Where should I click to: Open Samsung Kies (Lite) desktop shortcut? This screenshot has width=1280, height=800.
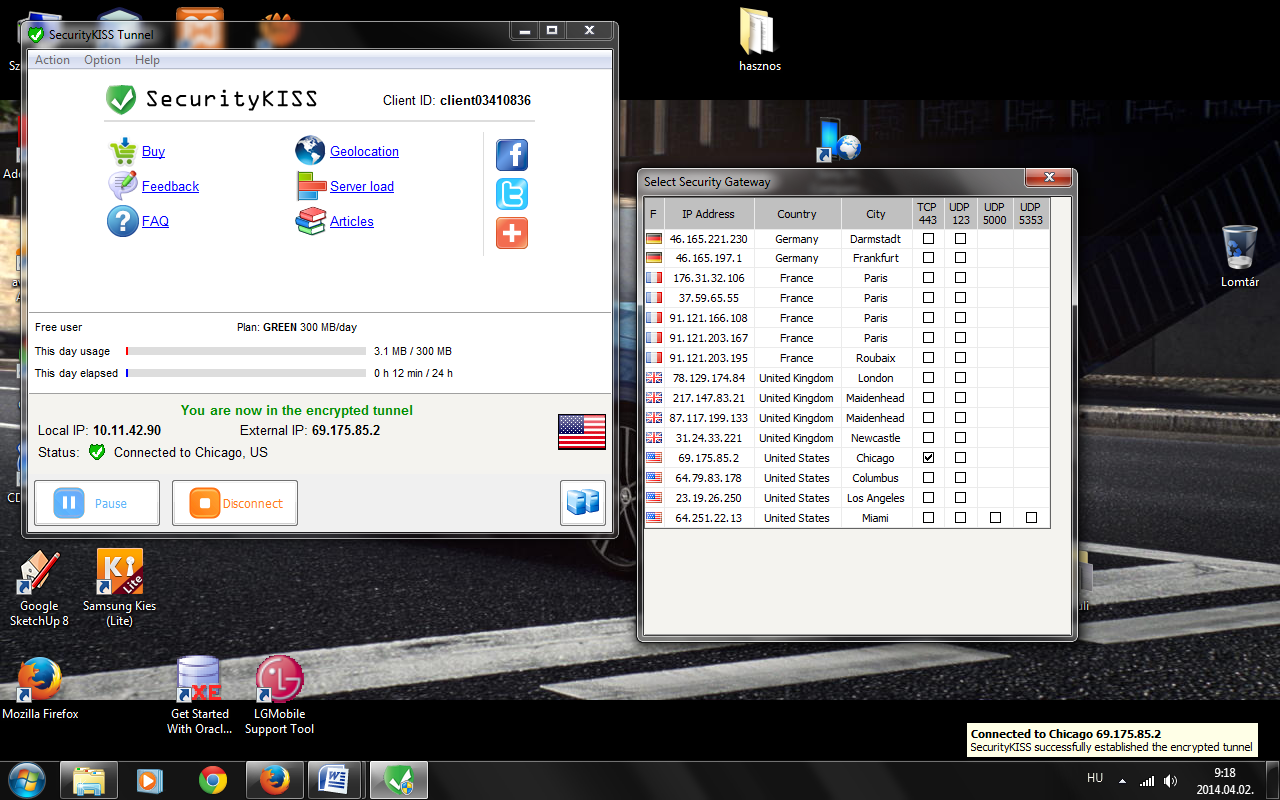[120, 588]
